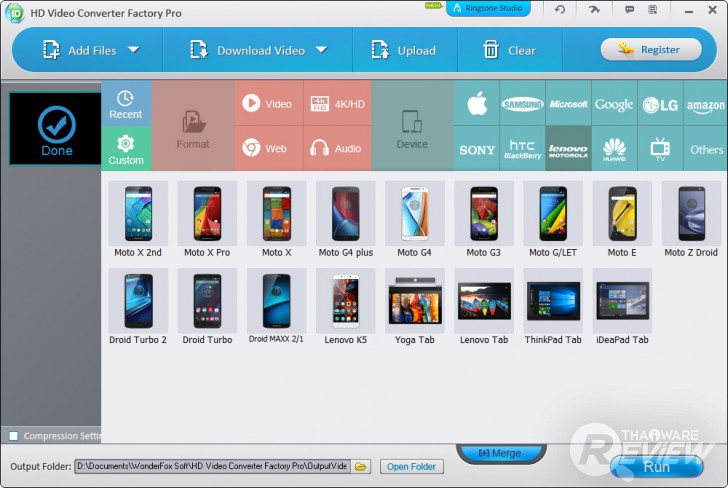Click the undo arrow title icon
This screenshot has height=488, width=728.
(560, 9)
